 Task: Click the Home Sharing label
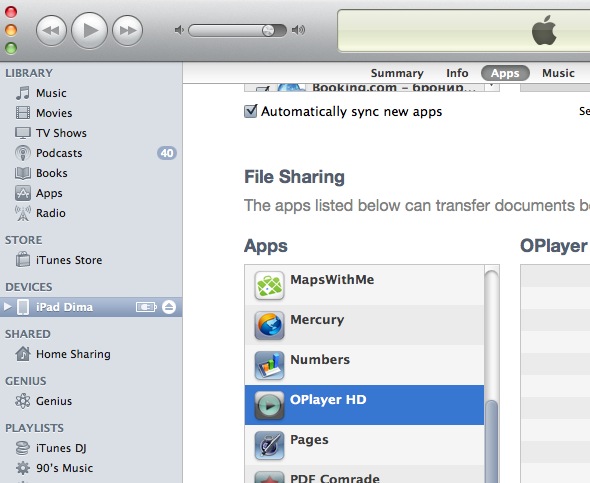(x=73, y=354)
